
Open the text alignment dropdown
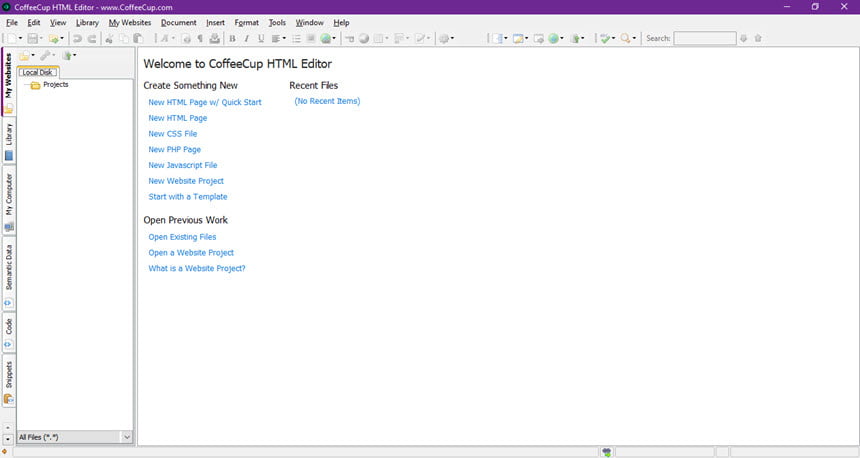[284, 38]
